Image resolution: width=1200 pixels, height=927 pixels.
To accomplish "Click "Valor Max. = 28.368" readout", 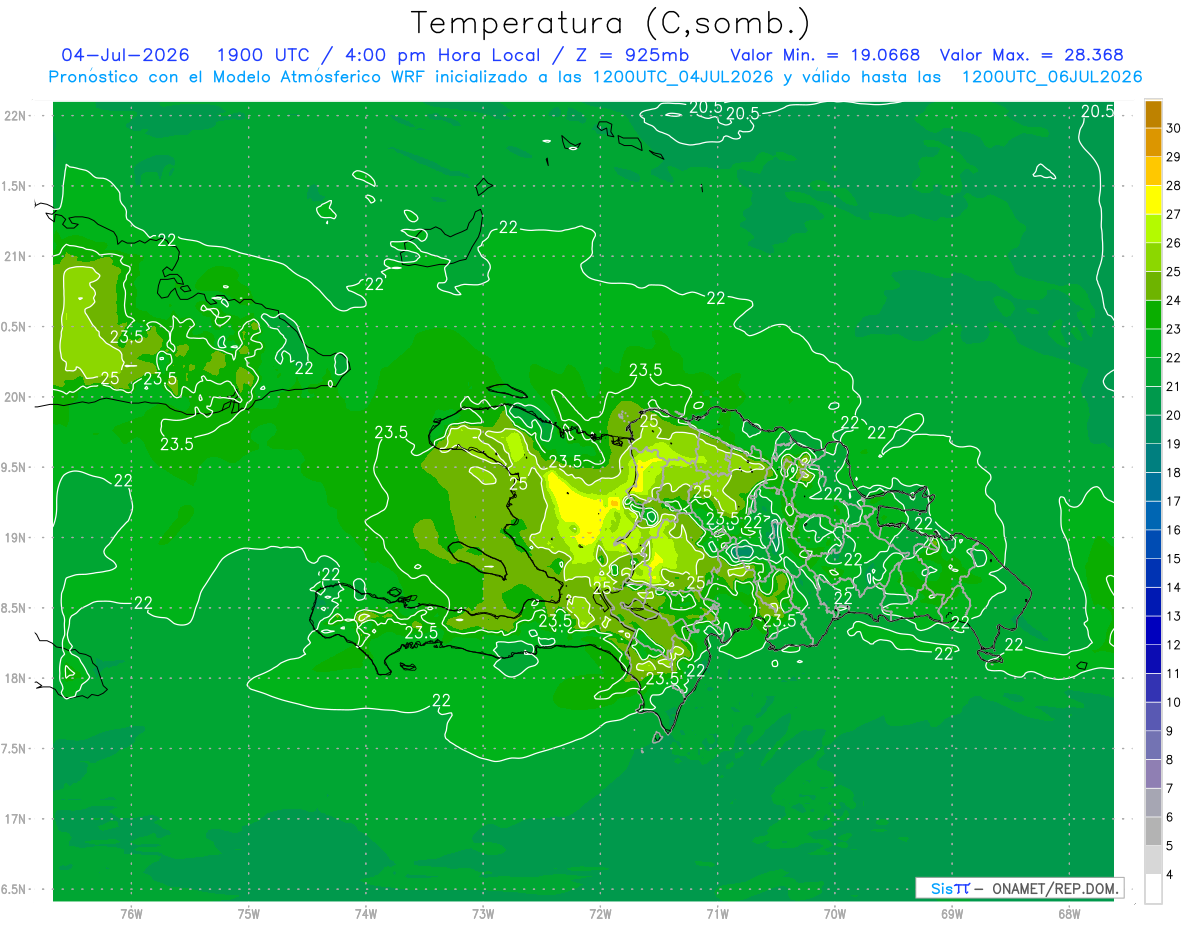I will (1032, 55).
